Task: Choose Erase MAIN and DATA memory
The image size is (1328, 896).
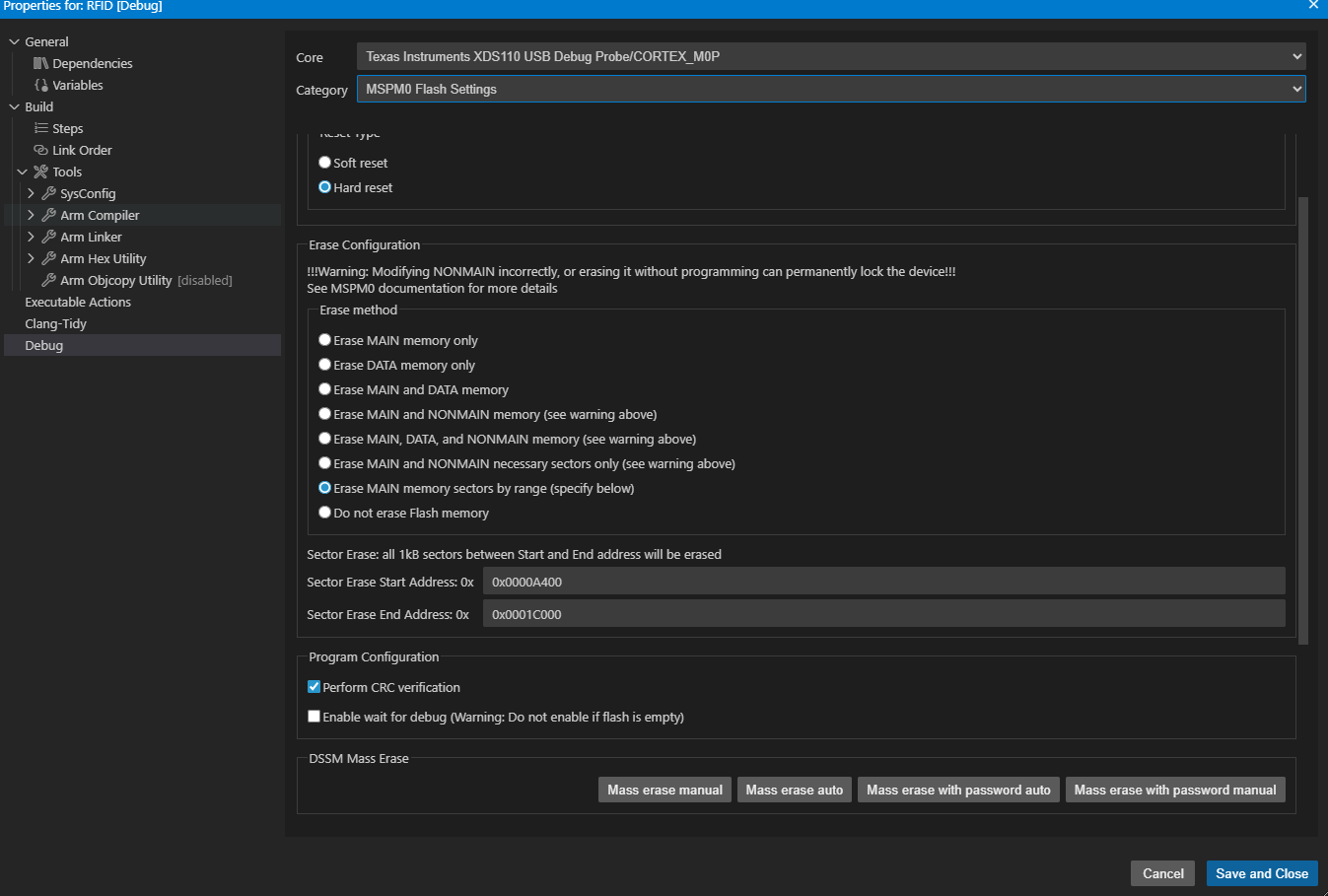Action: [324, 389]
